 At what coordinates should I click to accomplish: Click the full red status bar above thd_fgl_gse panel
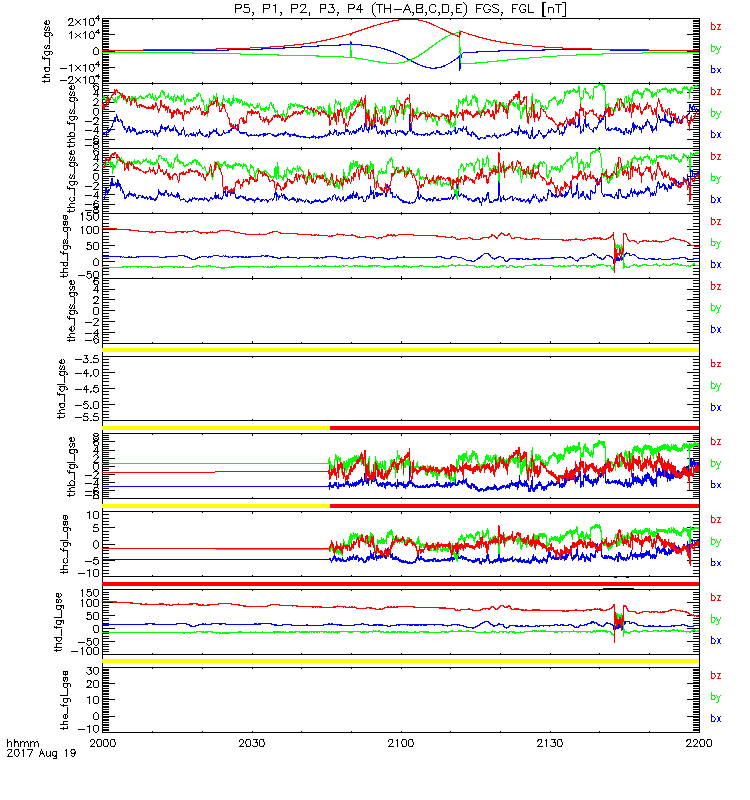click(x=401, y=584)
